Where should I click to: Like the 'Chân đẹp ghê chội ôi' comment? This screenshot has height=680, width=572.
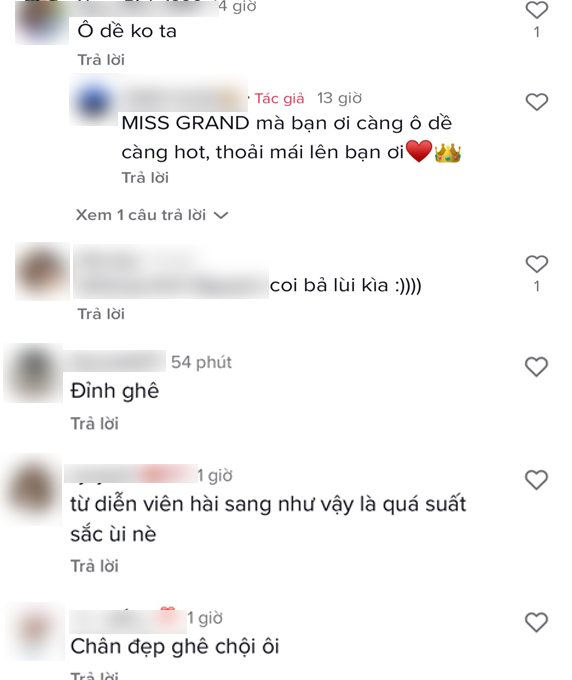point(536,622)
